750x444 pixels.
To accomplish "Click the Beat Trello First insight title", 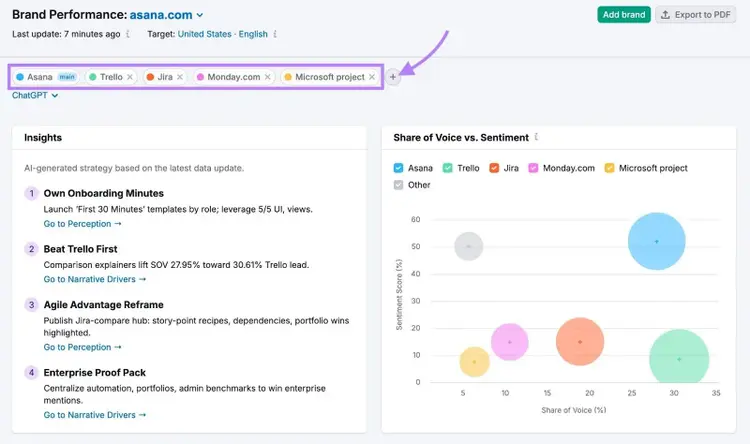I will pos(80,249).
